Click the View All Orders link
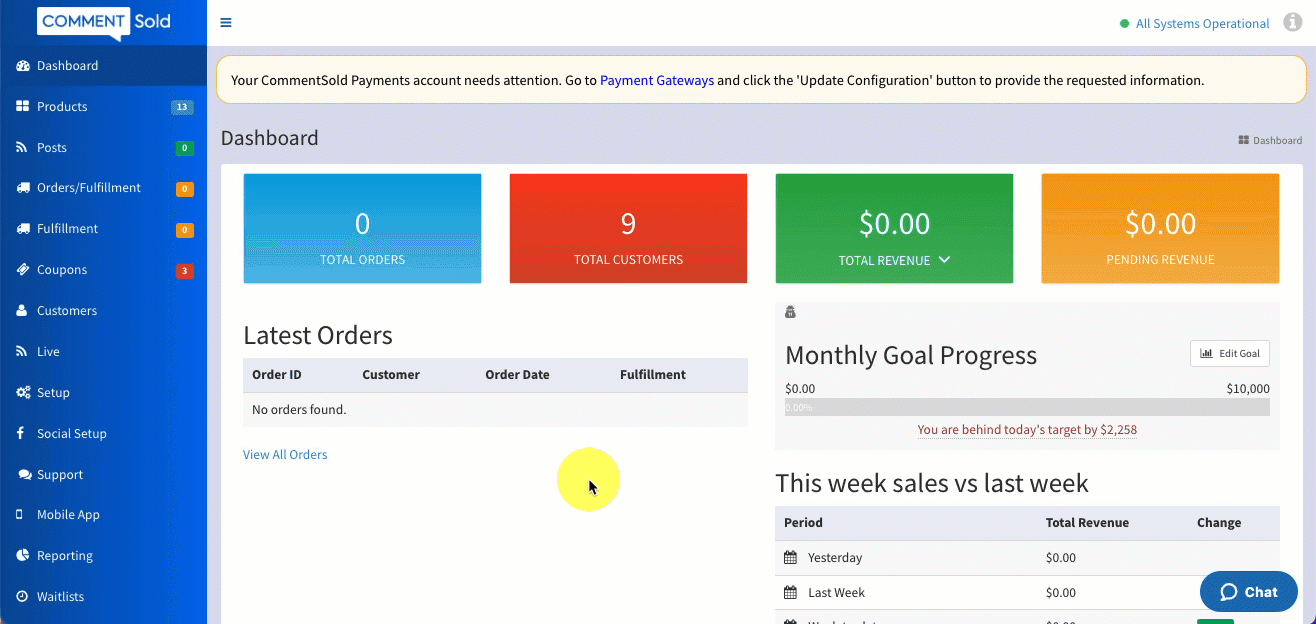 pyautogui.click(x=285, y=455)
